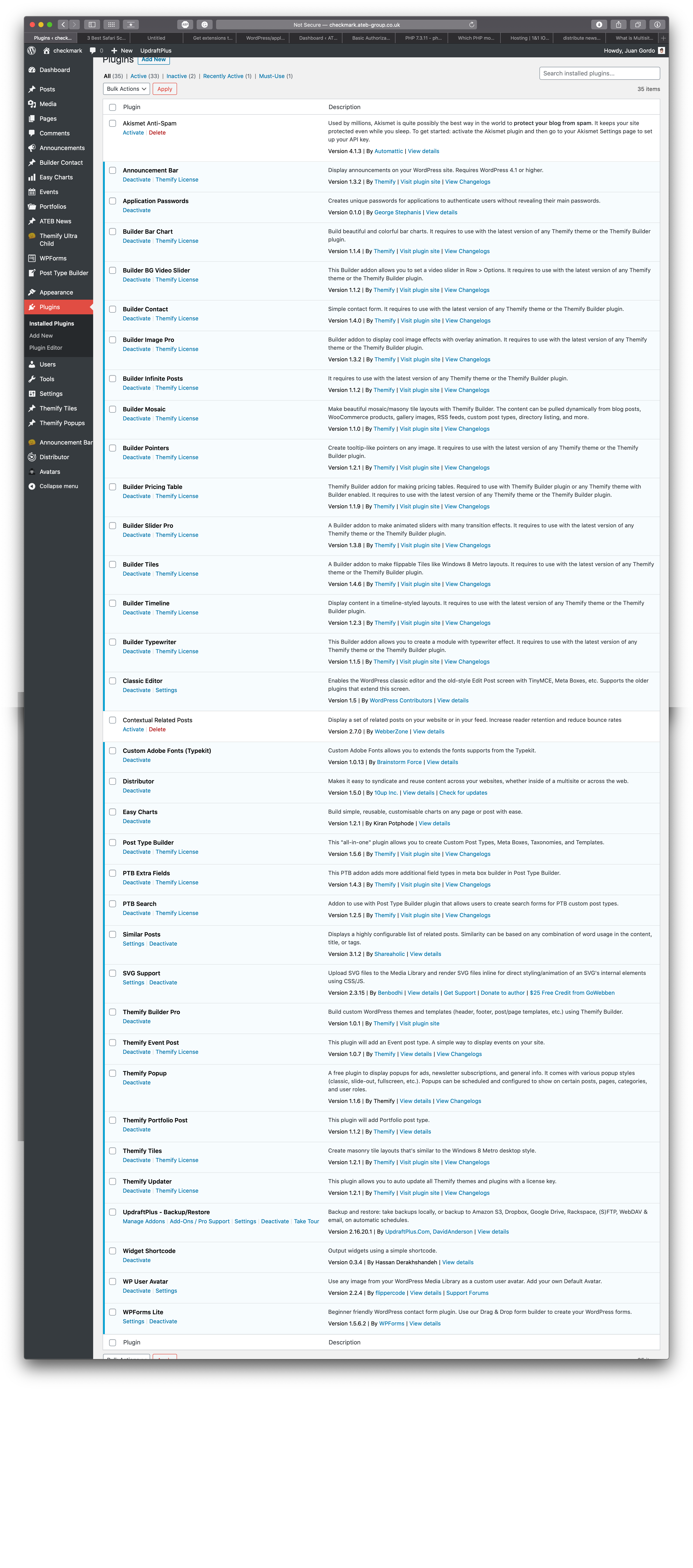Open Add New in Plugins submenu
The width and height of the screenshot is (693, 1568).
41,336
